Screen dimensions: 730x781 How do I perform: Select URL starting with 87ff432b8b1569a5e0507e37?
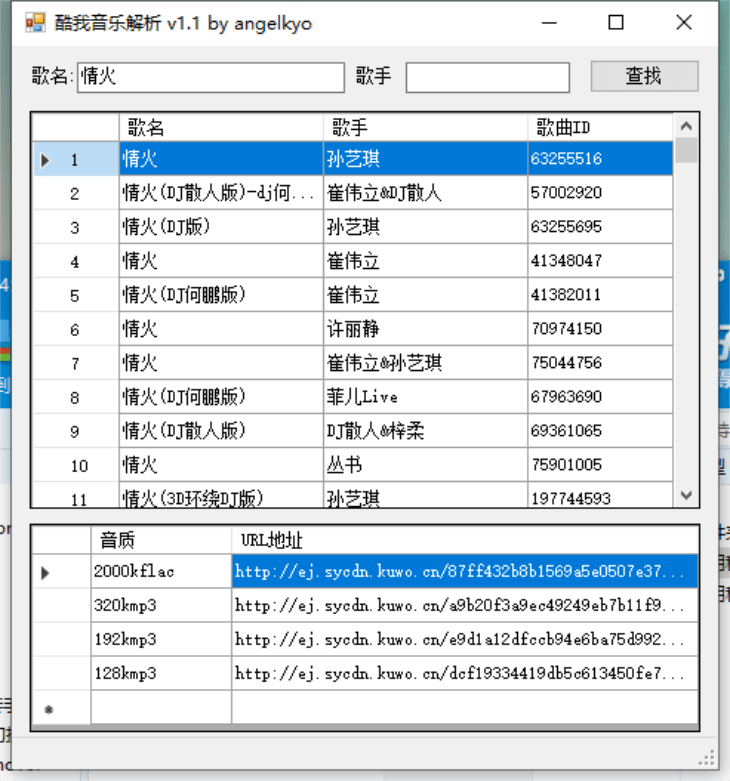[465, 571]
